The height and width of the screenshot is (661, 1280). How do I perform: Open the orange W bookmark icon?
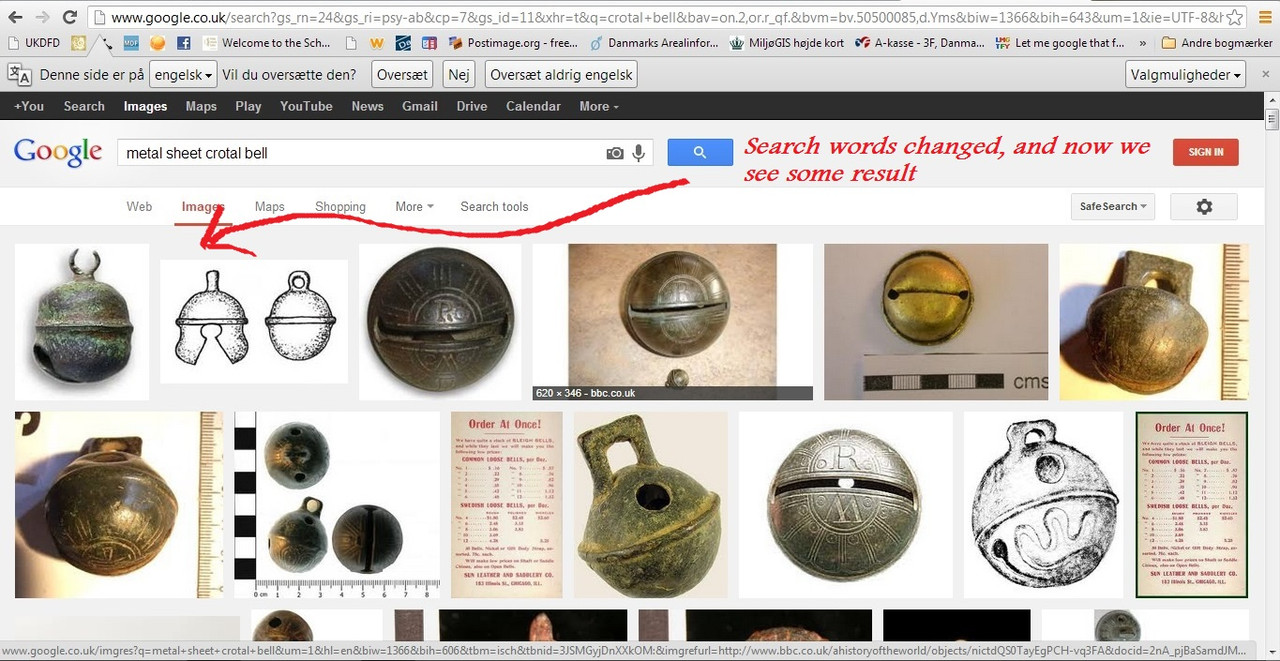376,43
